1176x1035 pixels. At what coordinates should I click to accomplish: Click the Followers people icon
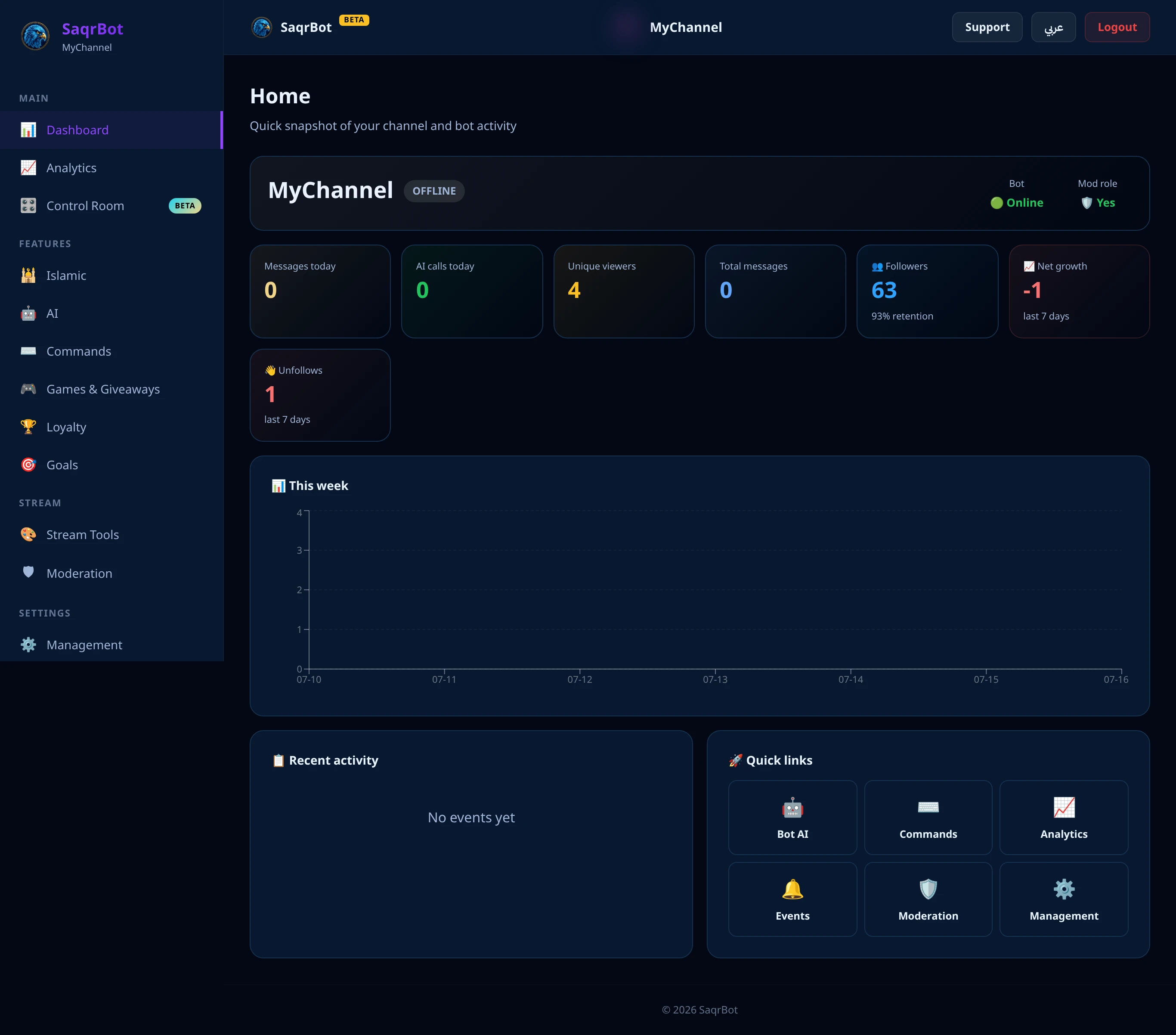click(877, 267)
